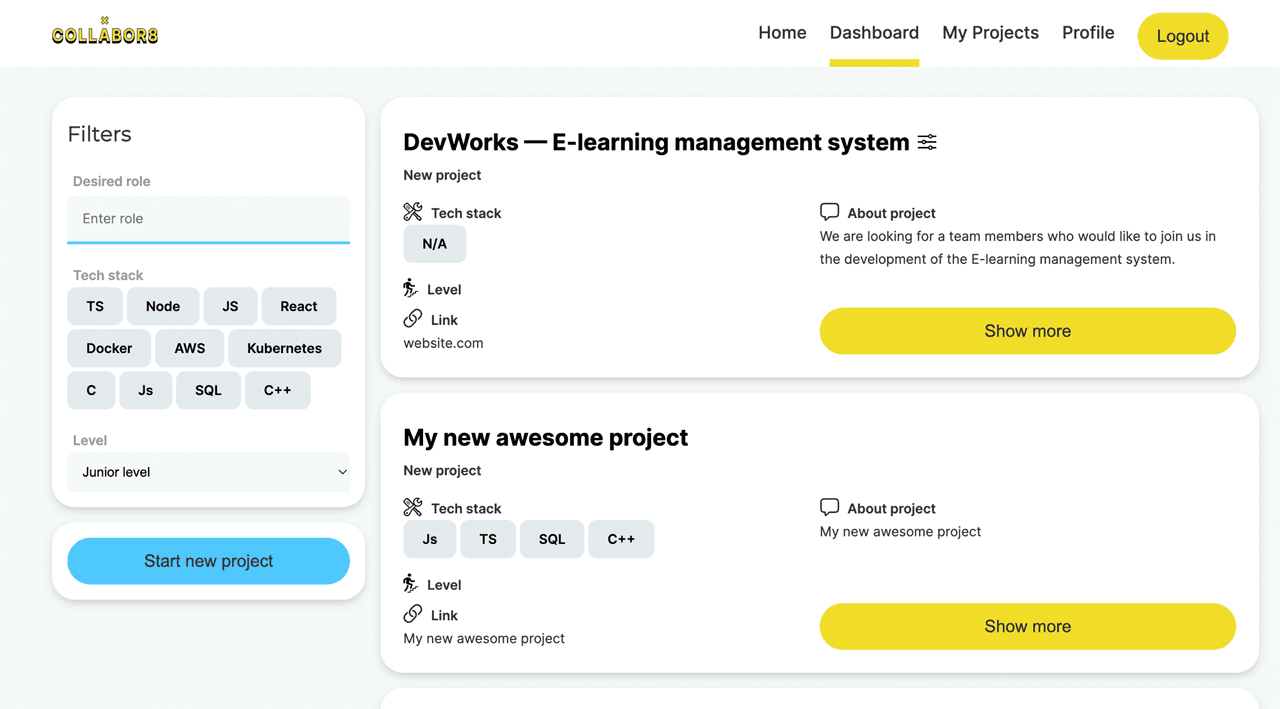Image resolution: width=1280 pixels, height=709 pixels.
Task: Go to the Home page
Action: click(782, 33)
